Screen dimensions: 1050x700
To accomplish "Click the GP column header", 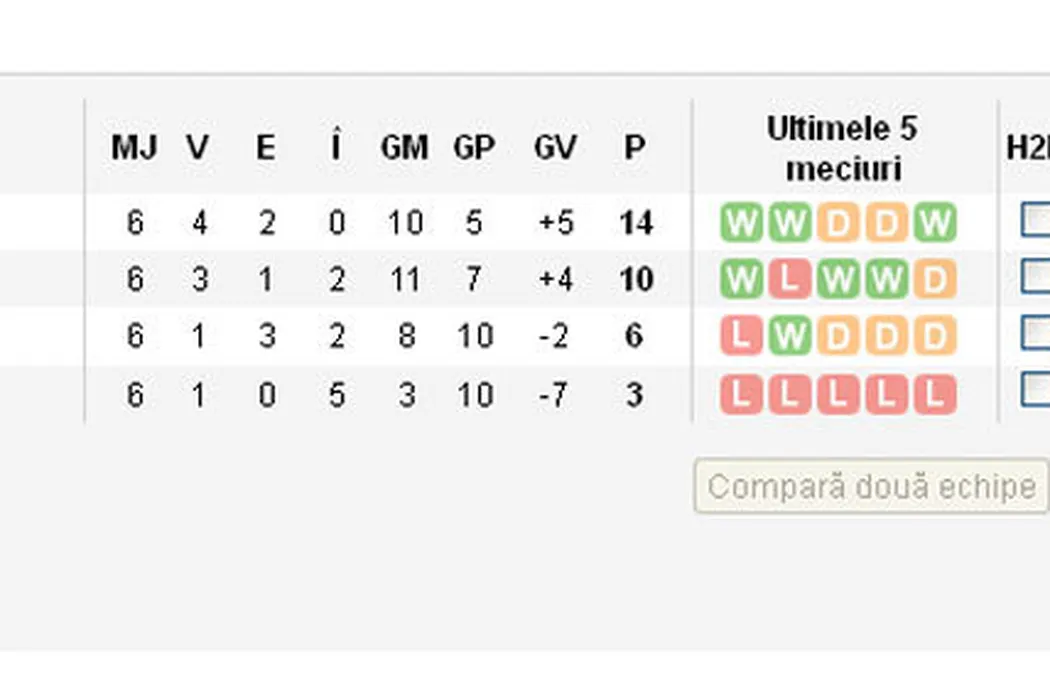I will [474, 148].
